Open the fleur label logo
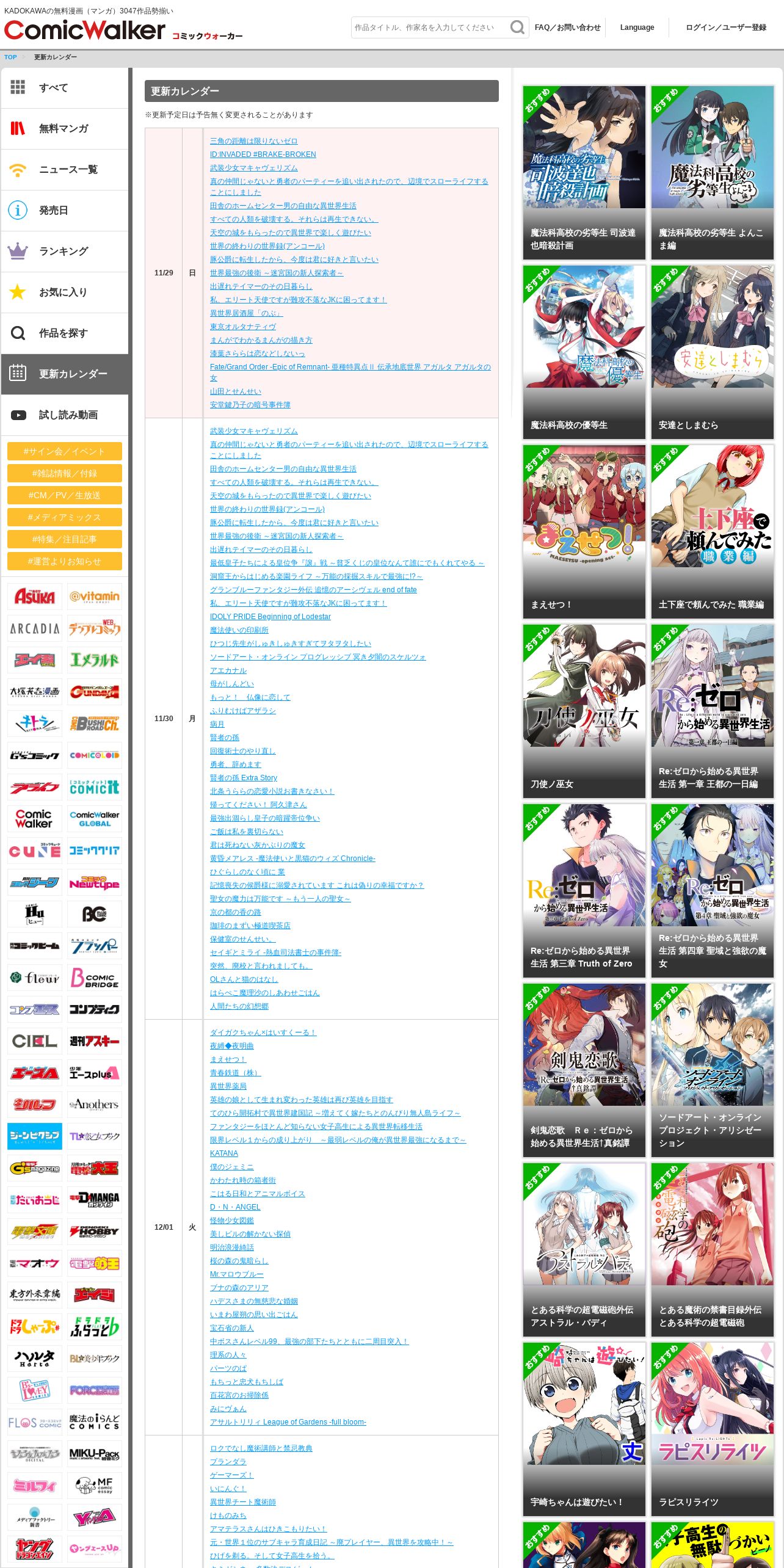The image size is (784, 1568). tap(34, 978)
